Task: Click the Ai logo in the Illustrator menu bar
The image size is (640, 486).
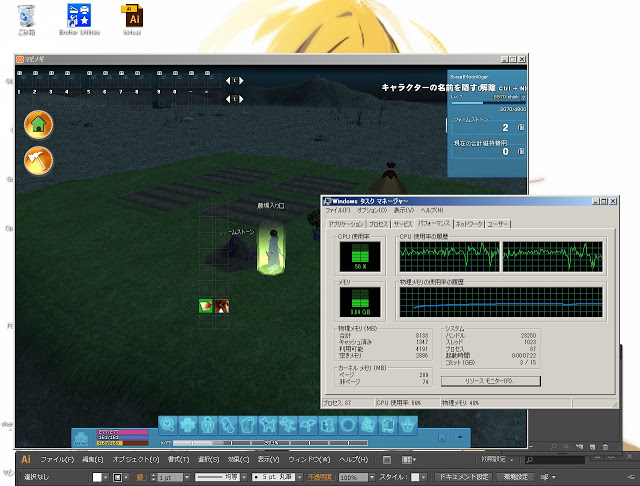Action: click(x=26, y=459)
